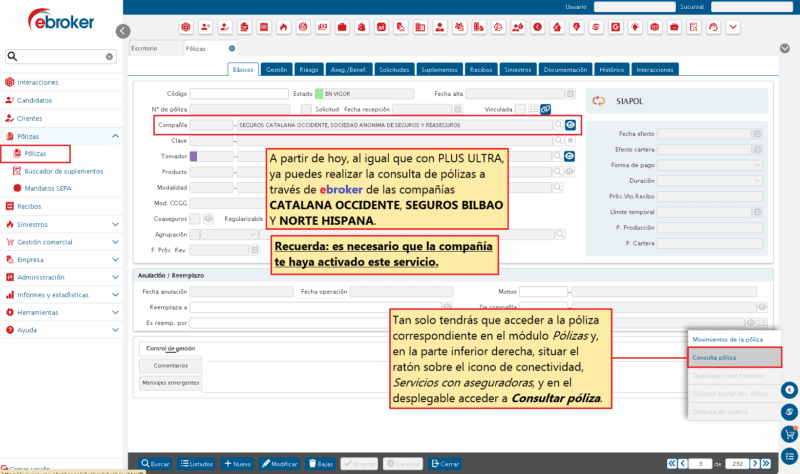Click the Buscar button in bottom bar
This screenshot has width=800, height=474.
point(156,464)
